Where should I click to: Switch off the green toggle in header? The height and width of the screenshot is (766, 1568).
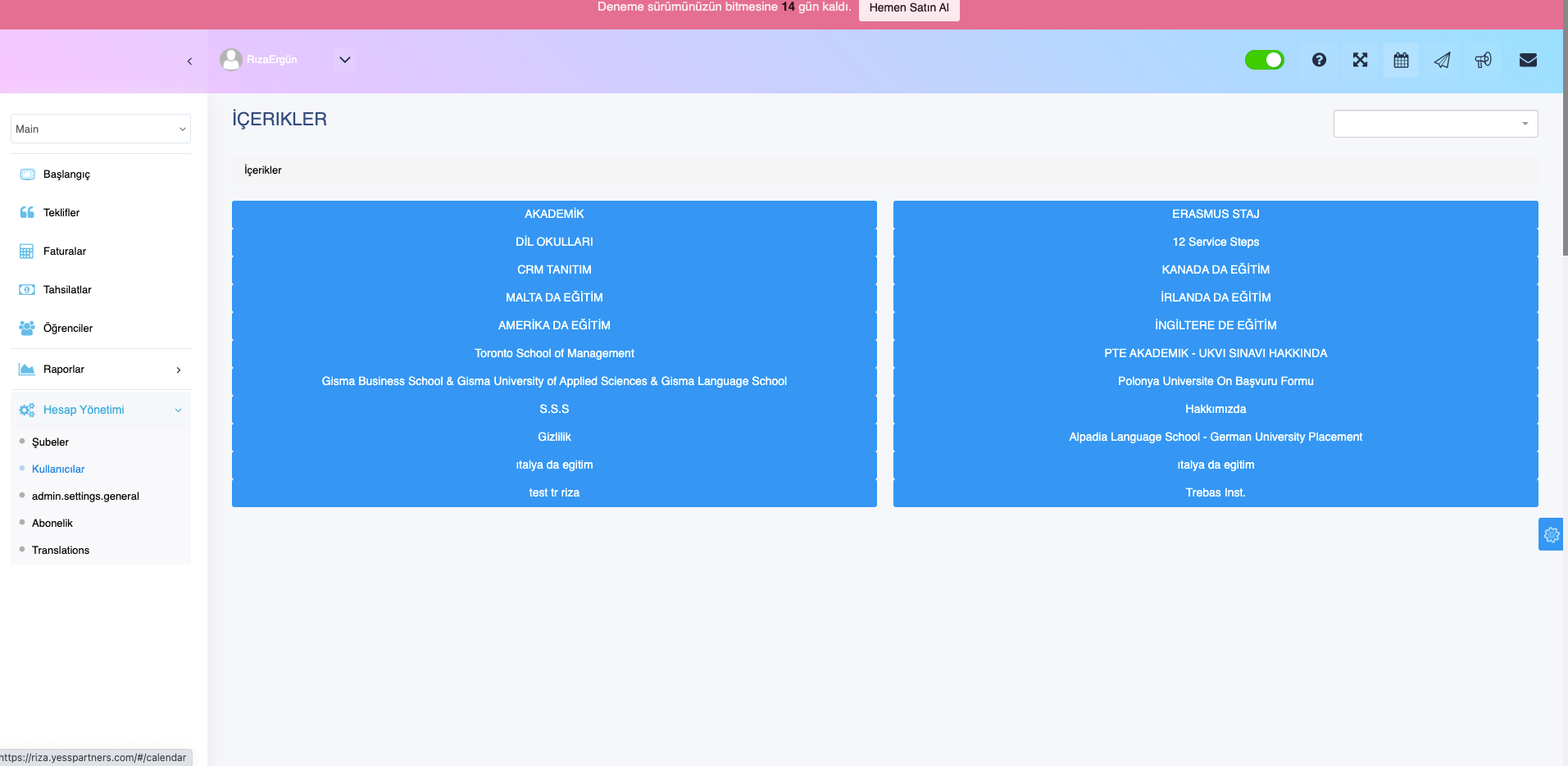click(1265, 60)
